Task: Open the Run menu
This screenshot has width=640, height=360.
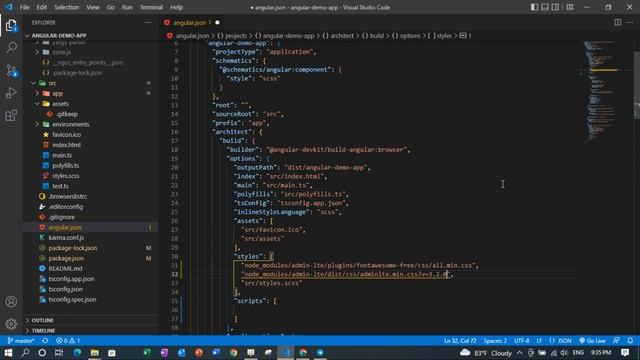Action: pyautogui.click(x=127, y=7)
